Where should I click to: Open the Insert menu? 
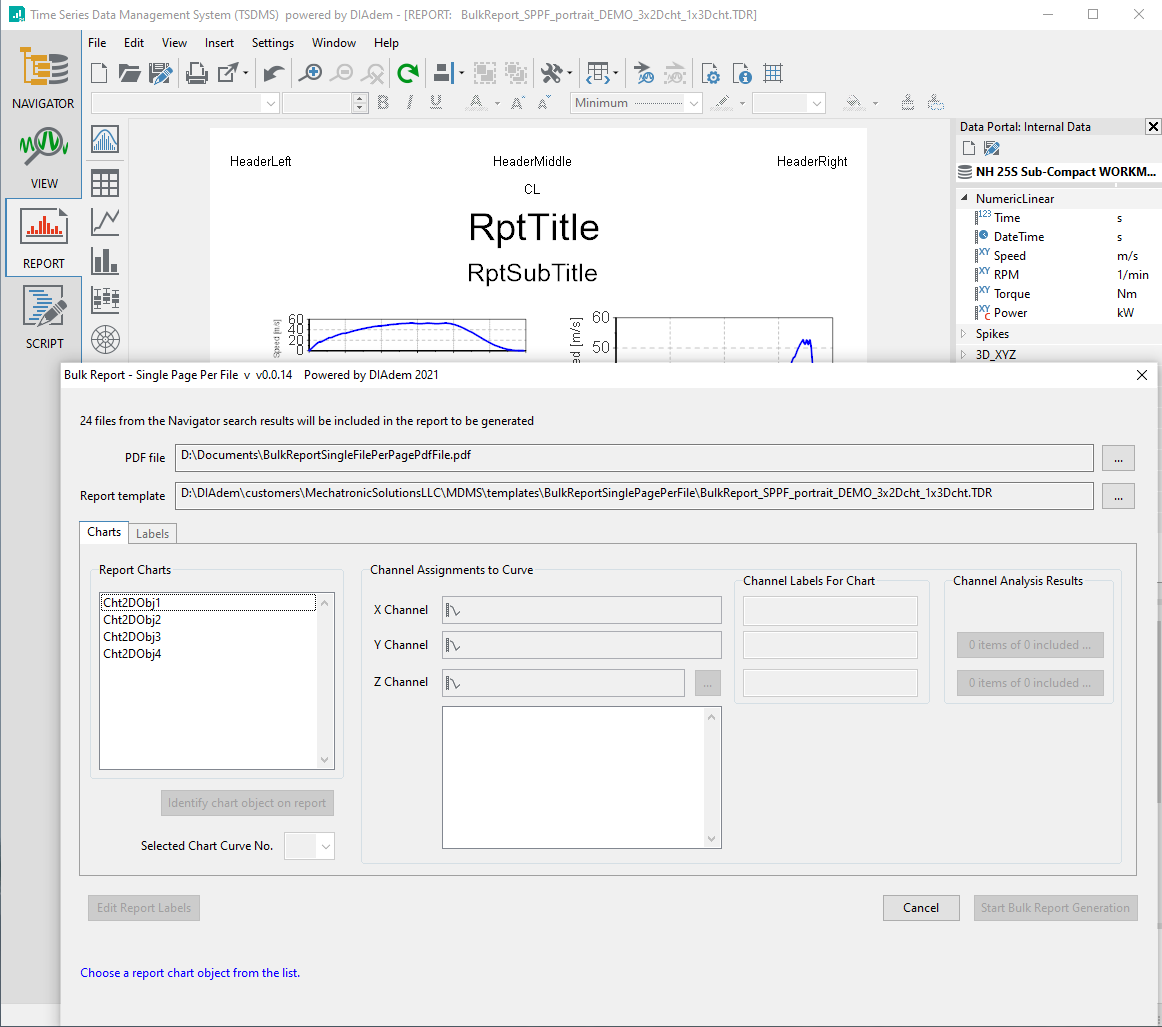tap(219, 43)
